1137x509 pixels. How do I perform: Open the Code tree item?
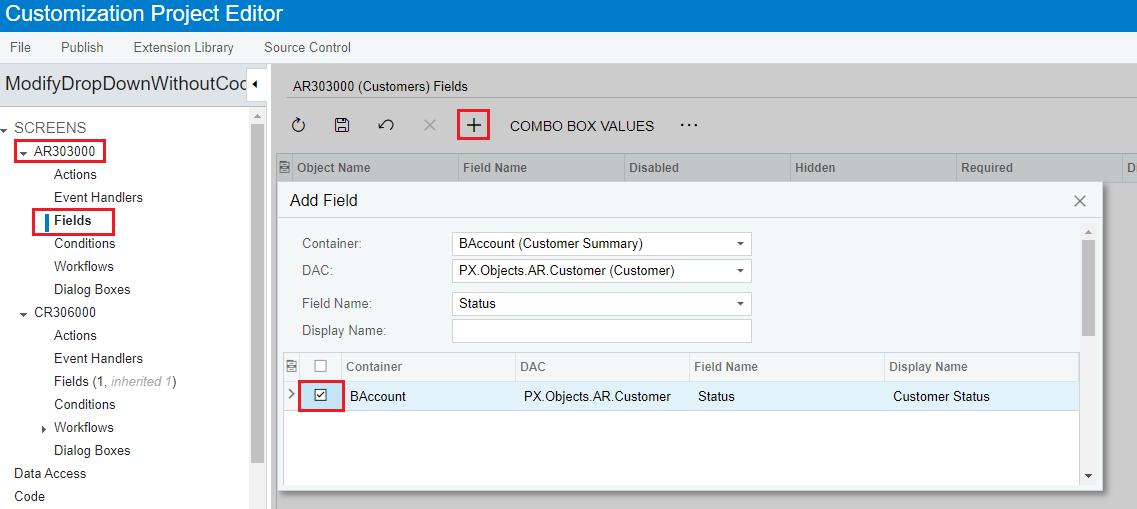[29, 497]
